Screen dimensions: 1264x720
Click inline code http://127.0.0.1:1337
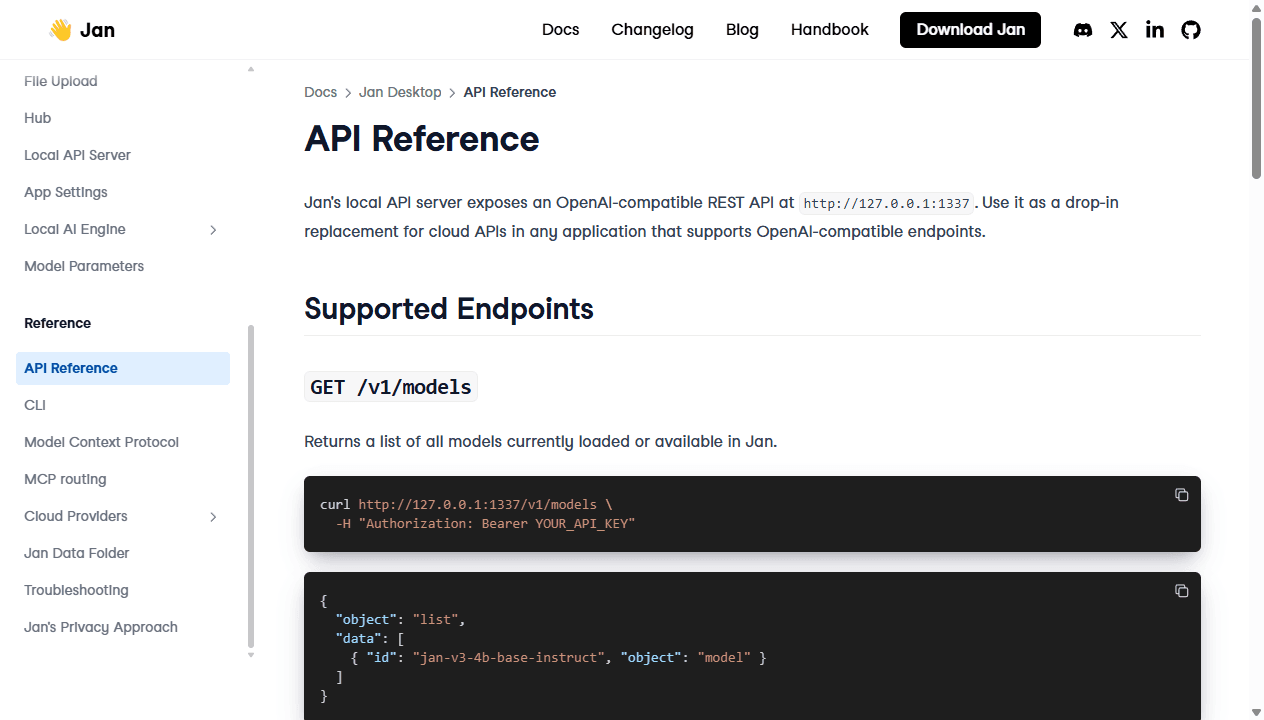[887, 203]
